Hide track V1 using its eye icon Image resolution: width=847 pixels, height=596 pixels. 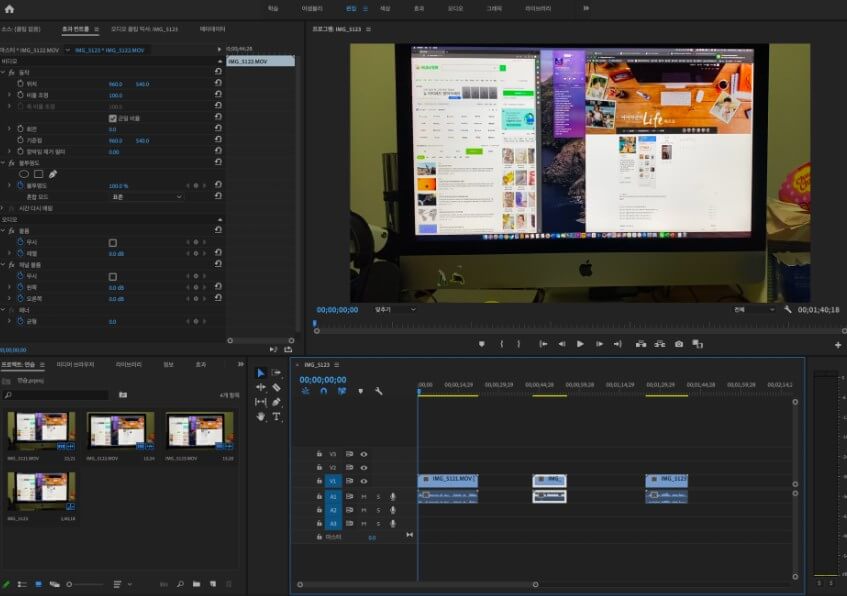coord(364,481)
